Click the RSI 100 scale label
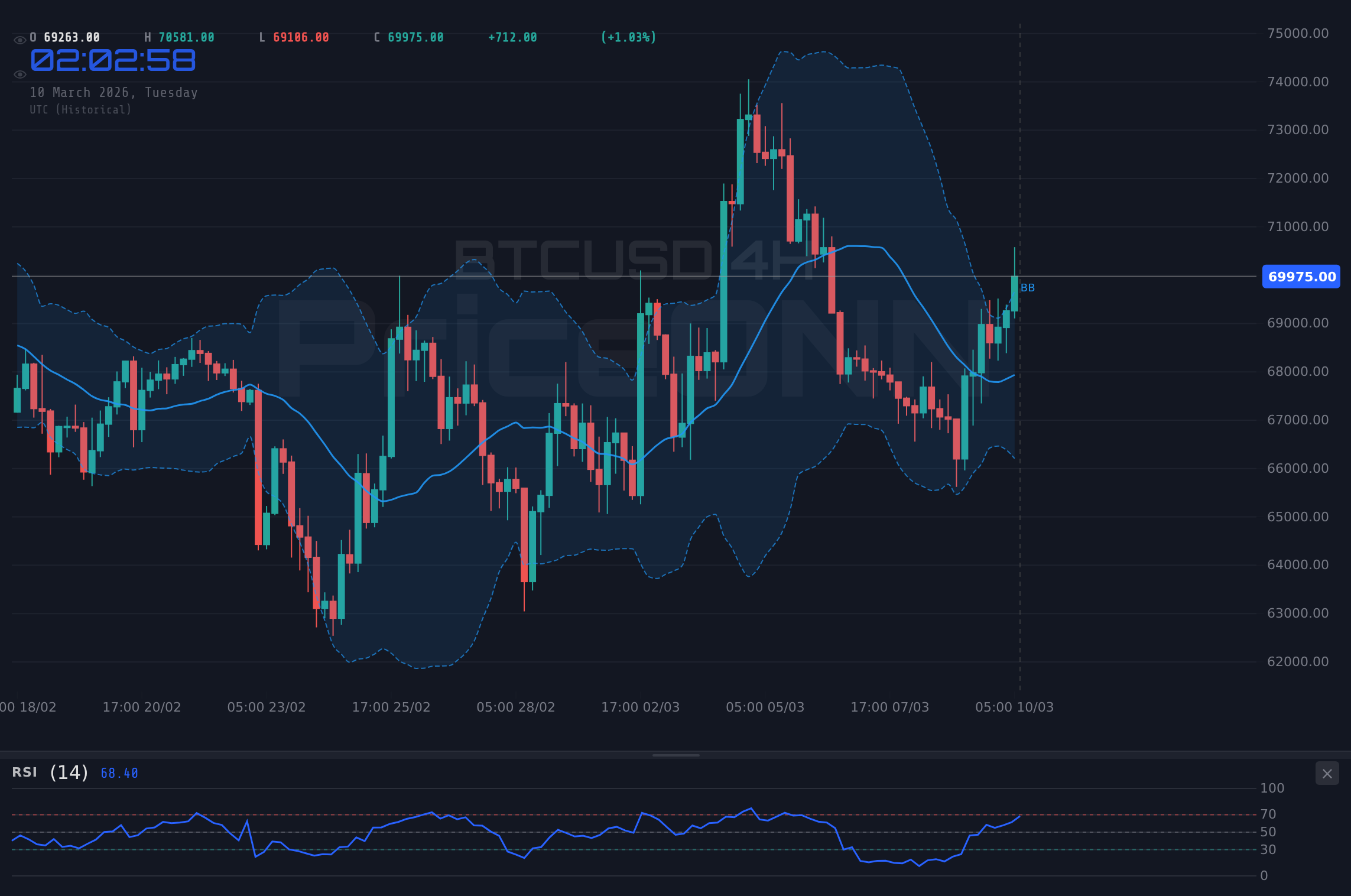This screenshot has width=1351, height=896. pos(1272,788)
